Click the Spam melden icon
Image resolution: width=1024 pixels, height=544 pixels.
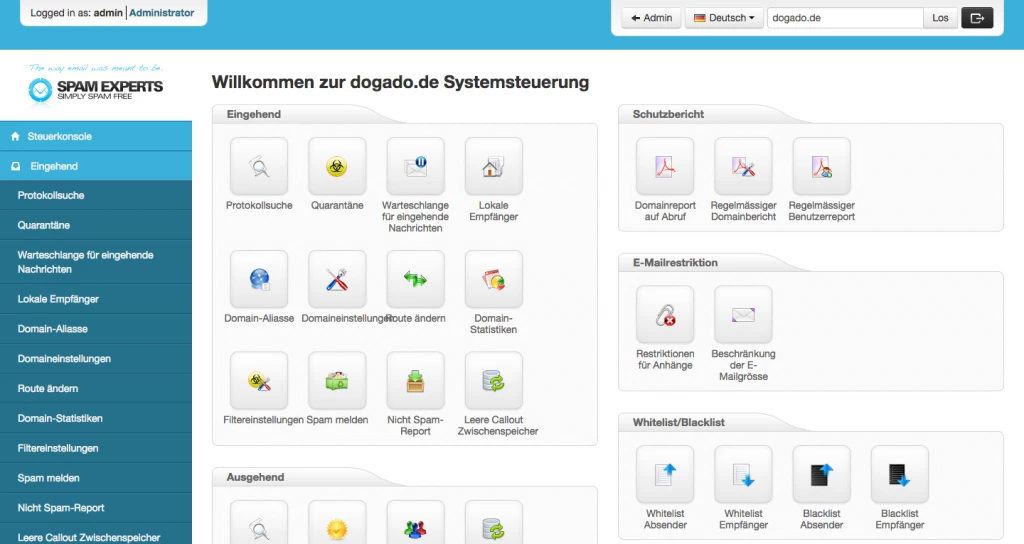coord(337,381)
